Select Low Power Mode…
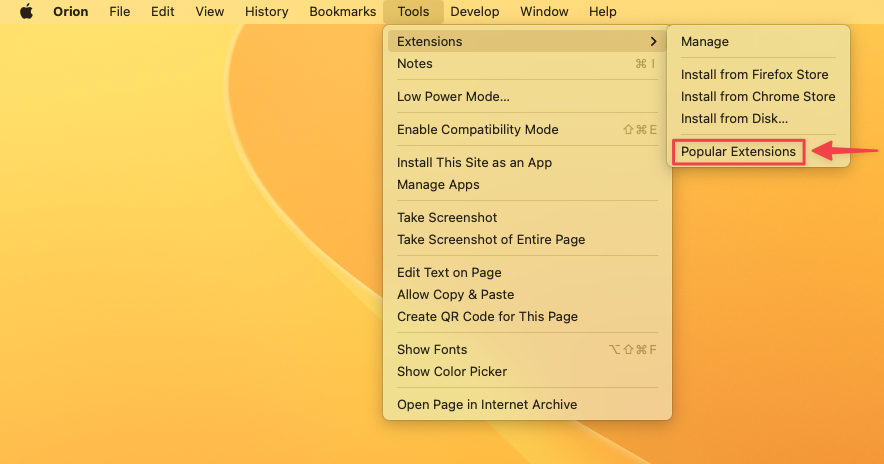Image resolution: width=884 pixels, height=464 pixels. tap(527, 96)
